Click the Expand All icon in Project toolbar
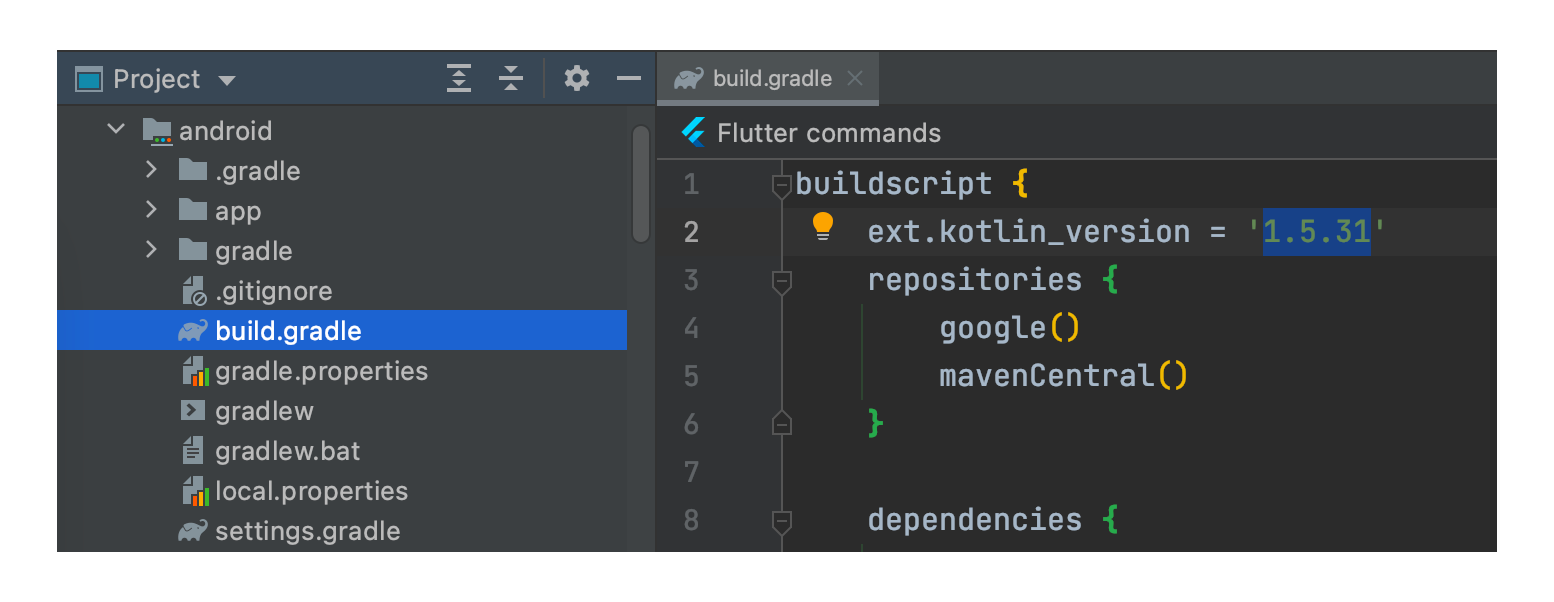1554x602 pixels. click(459, 78)
